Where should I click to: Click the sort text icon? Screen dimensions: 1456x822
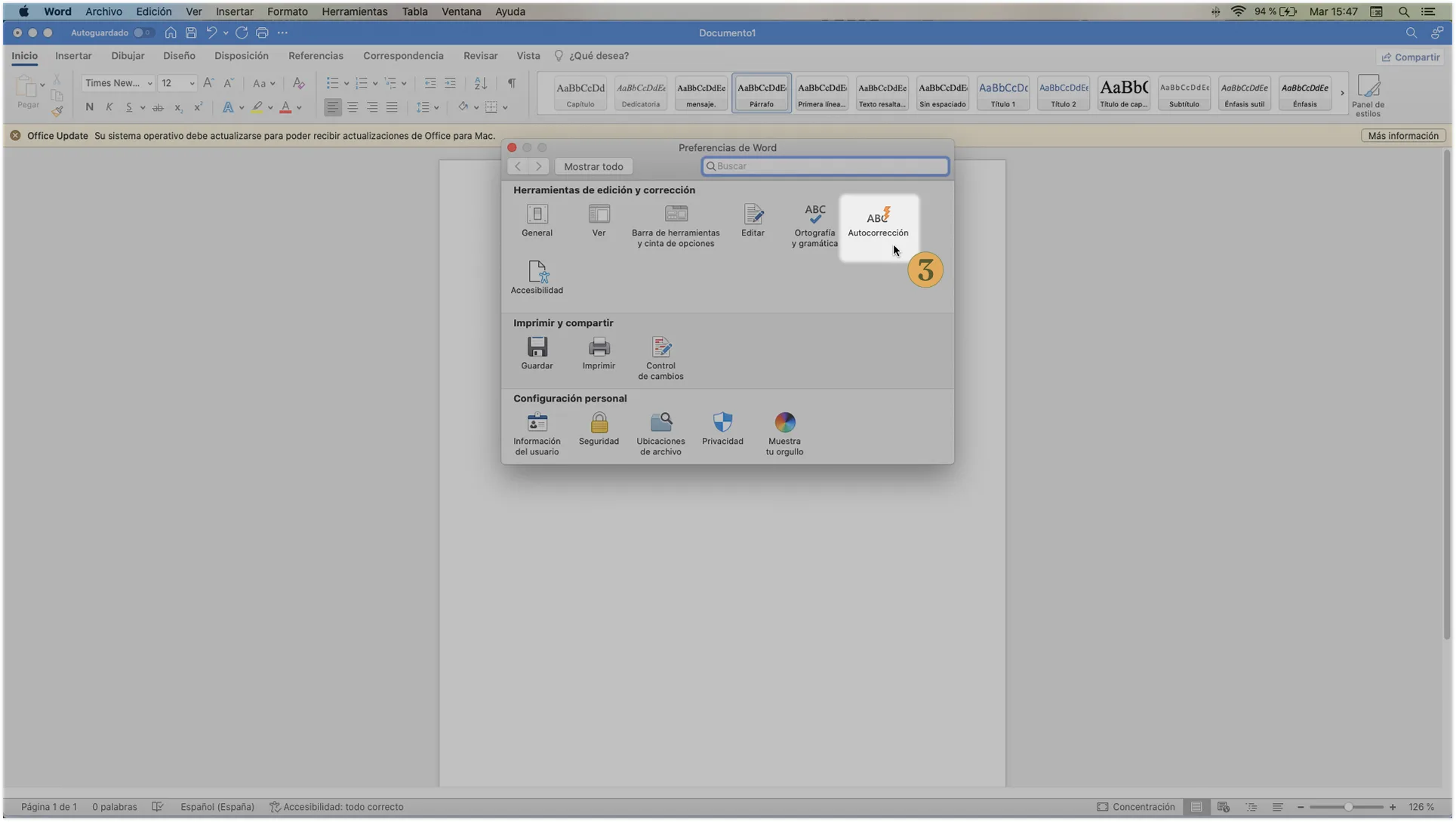coord(481,83)
